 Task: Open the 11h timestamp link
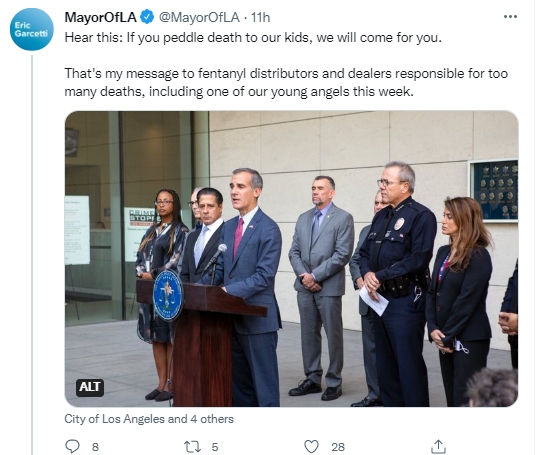point(260,17)
